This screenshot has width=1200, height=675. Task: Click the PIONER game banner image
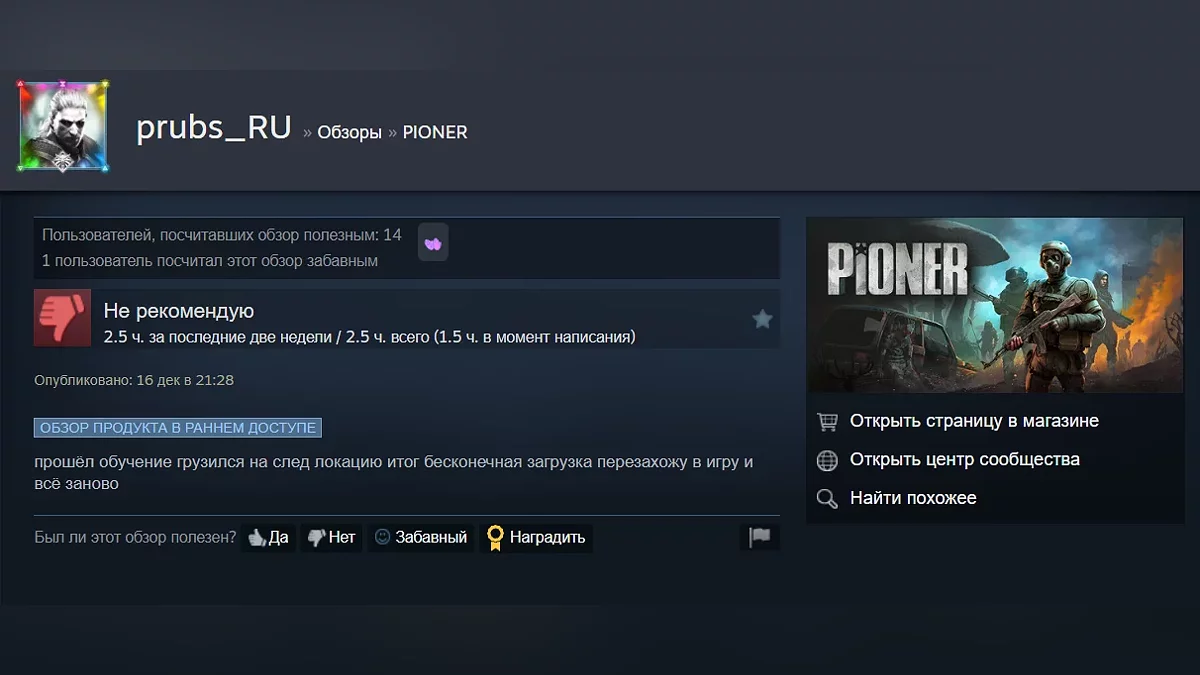click(x=995, y=305)
